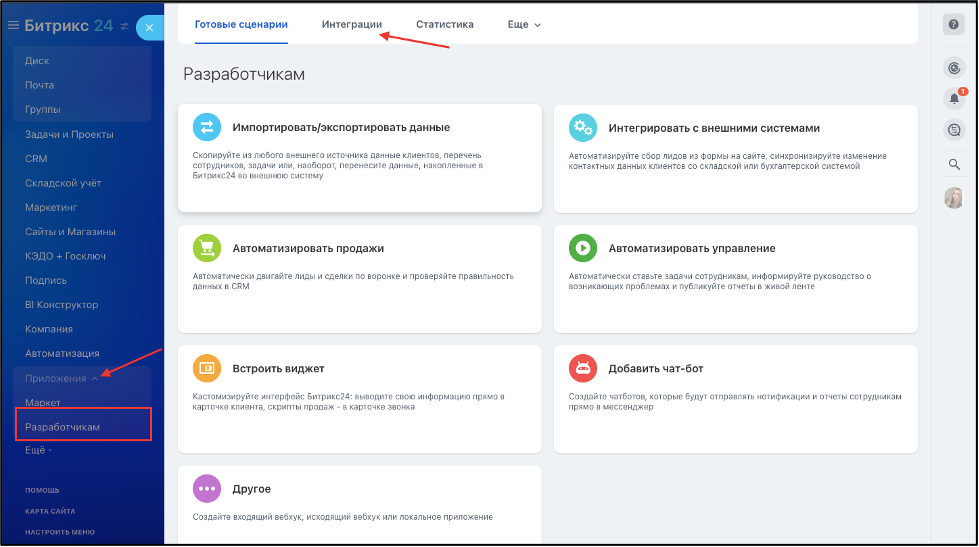Click the CoPilot spiral icon in the right sidebar
This screenshot has height=547, width=979.
(x=954, y=68)
